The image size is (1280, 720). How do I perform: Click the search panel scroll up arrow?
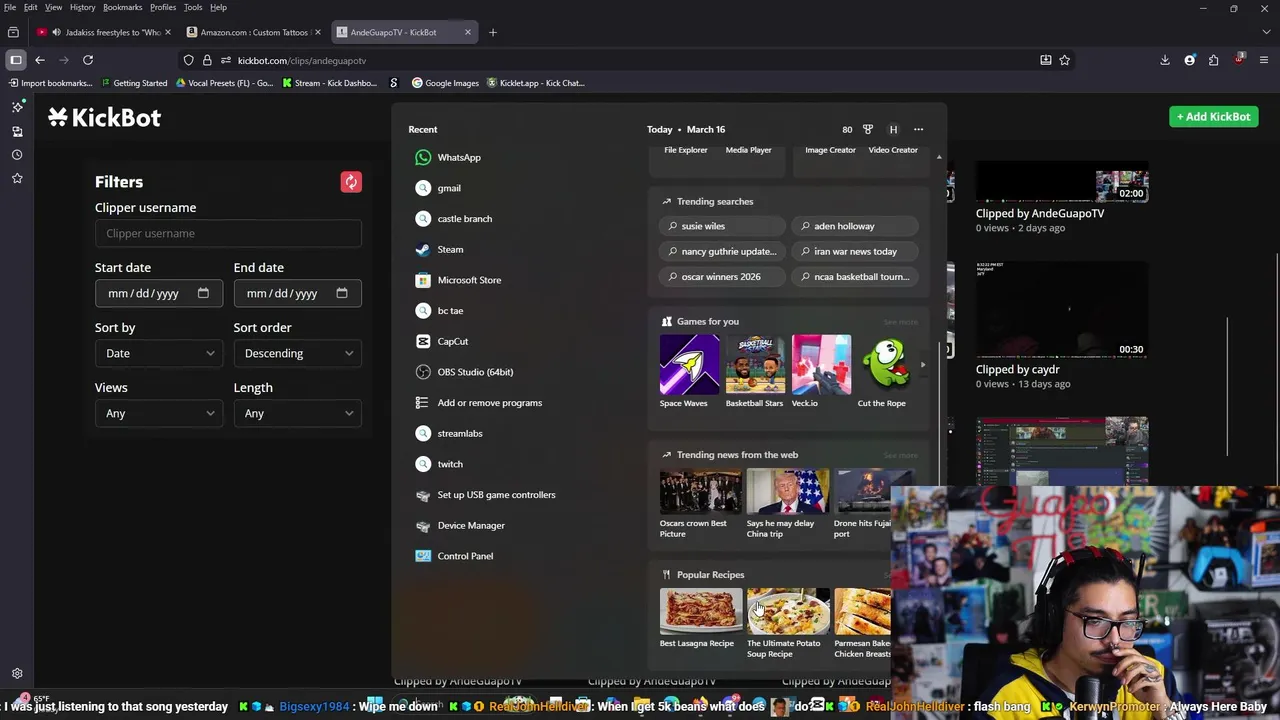pos(938,157)
